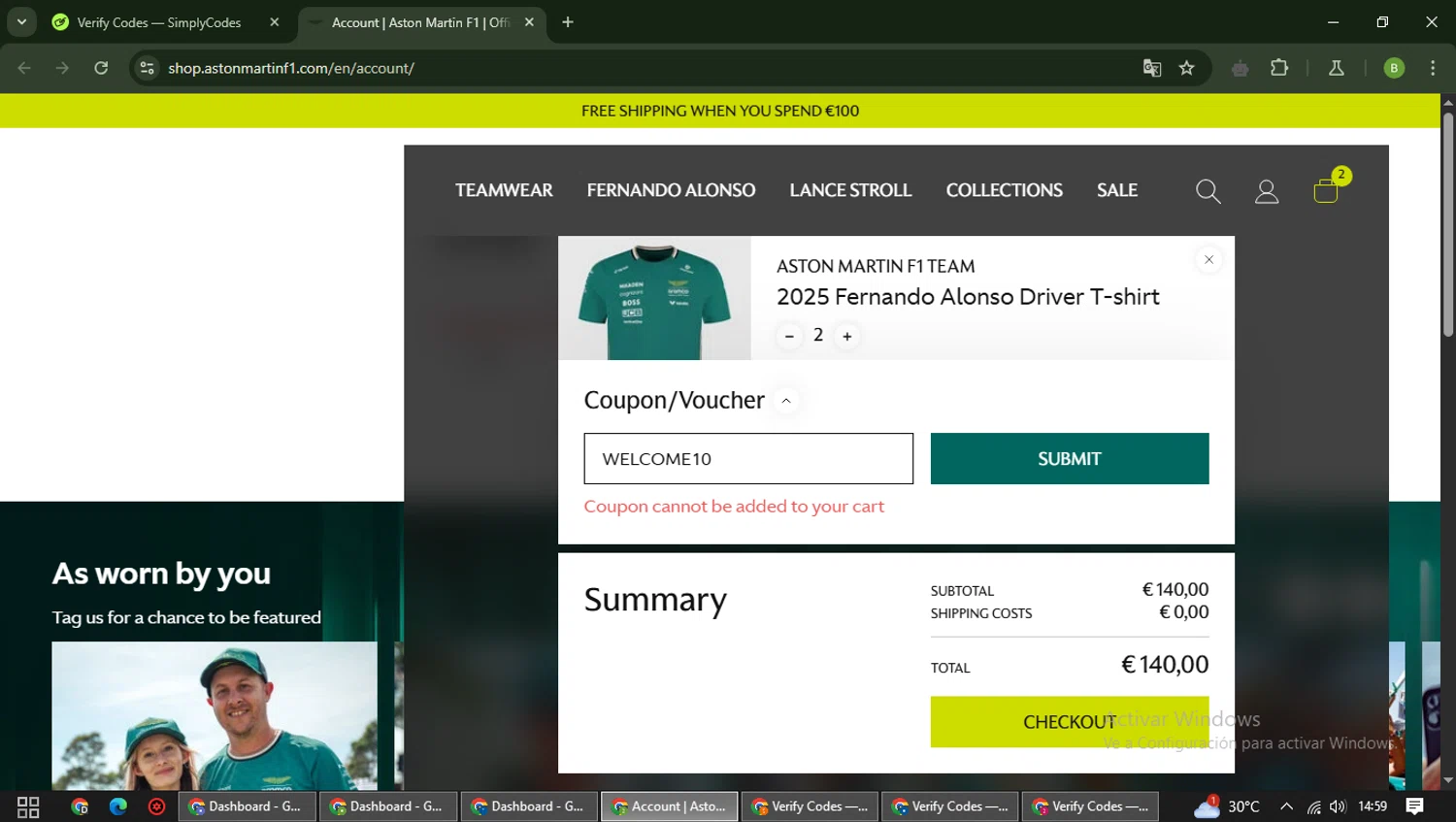Open the LANCE STROLL menu
1456x822 pixels.
coord(850,190)
